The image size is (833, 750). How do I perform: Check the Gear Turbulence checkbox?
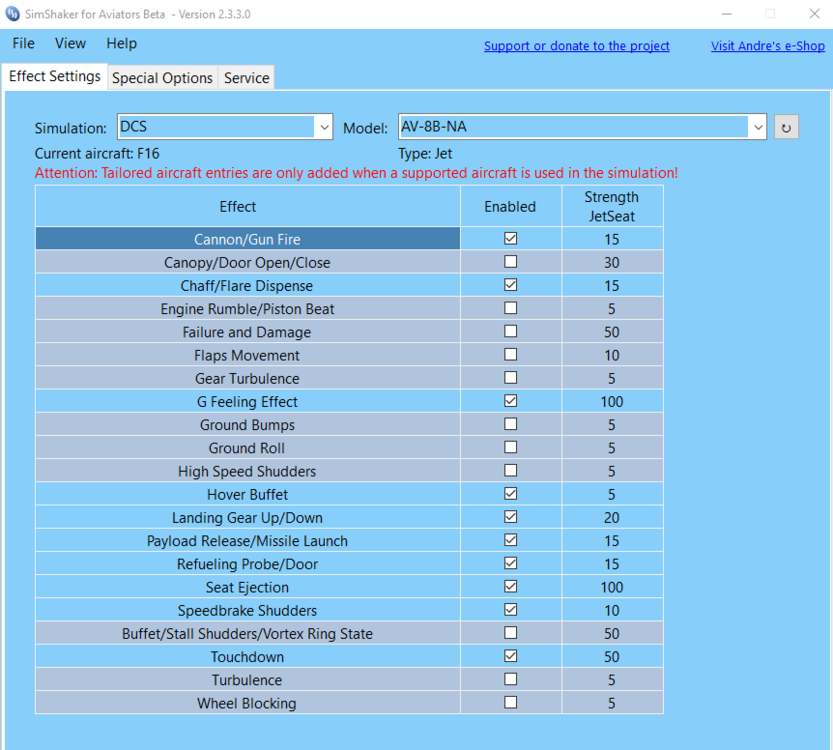click(511, 378)
